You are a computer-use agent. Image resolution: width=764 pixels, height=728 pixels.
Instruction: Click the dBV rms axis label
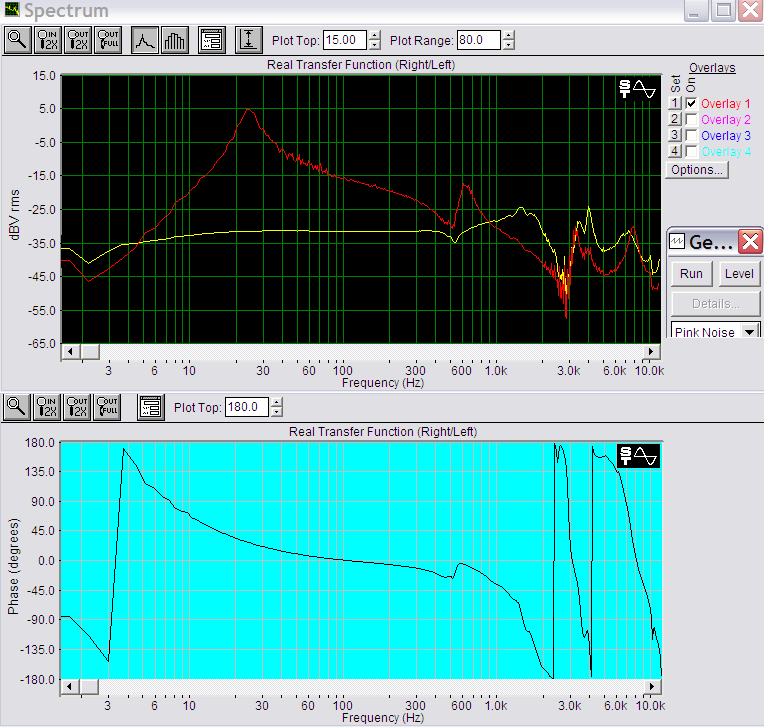pos(15,214)
